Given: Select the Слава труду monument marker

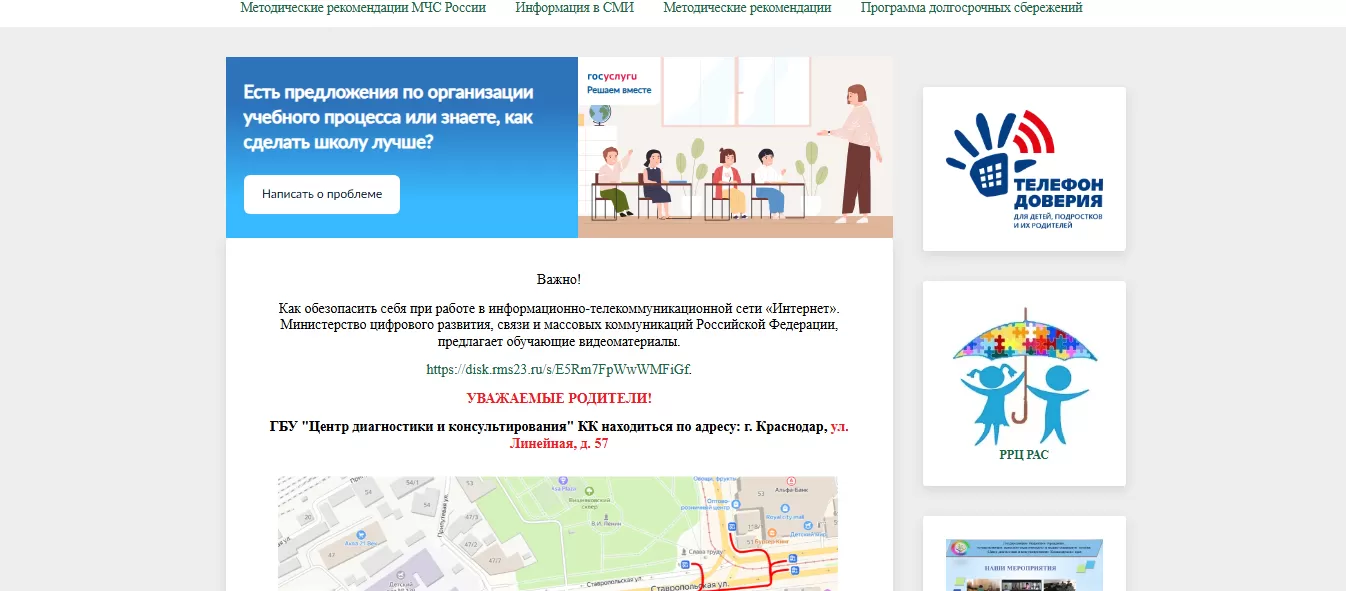Looking at the screenshot, I should click(683, 552).
